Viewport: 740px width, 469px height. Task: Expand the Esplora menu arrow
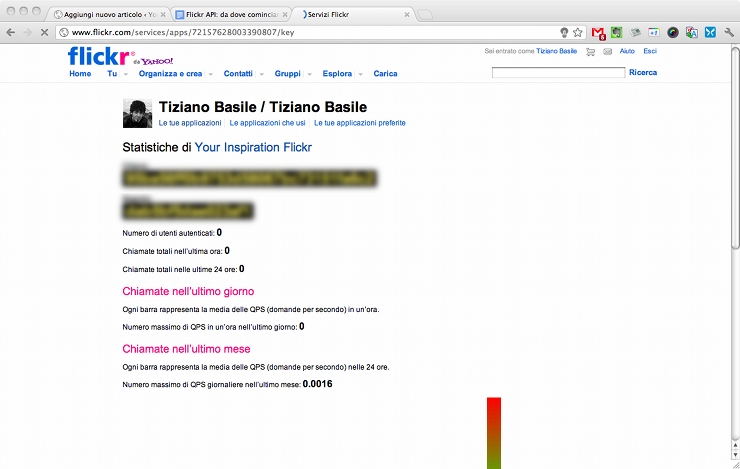tap(361, 74)
